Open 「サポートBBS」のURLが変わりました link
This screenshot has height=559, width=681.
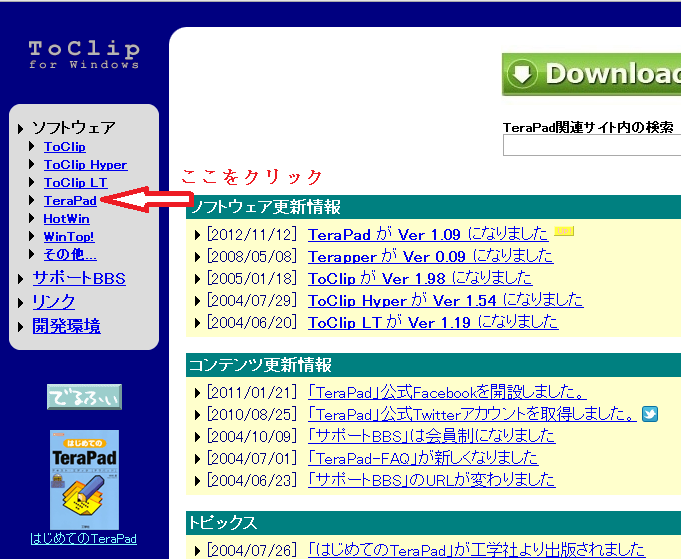[432, 480]
